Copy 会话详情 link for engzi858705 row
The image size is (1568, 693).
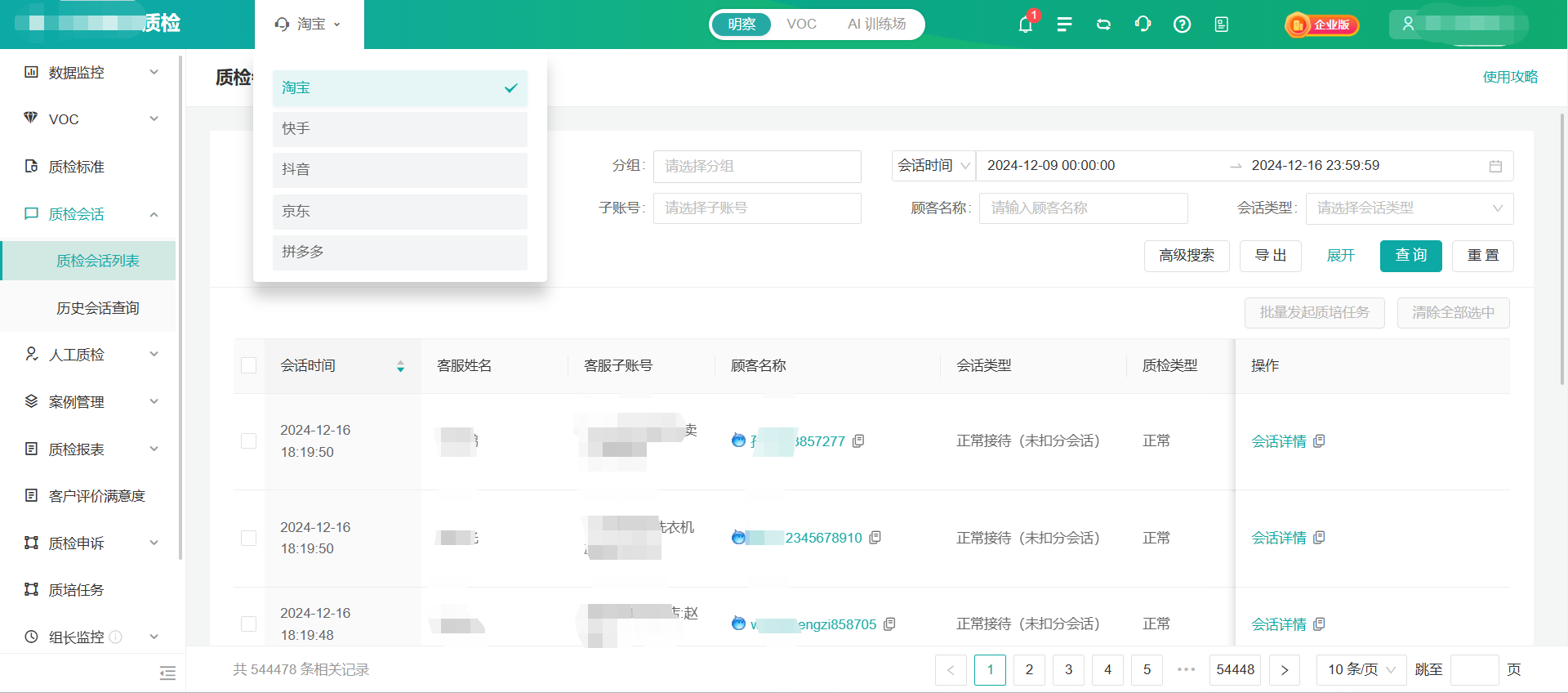click(1320, 624)
